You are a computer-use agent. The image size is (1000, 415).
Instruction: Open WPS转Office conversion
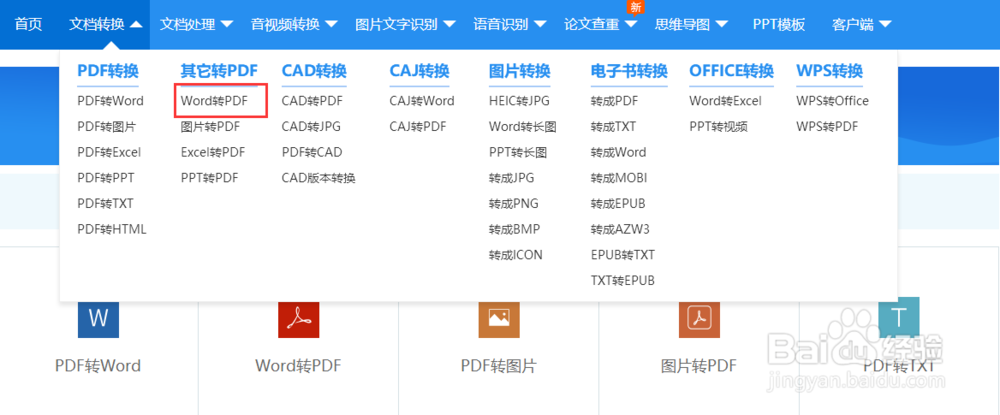tap(832, 101)
